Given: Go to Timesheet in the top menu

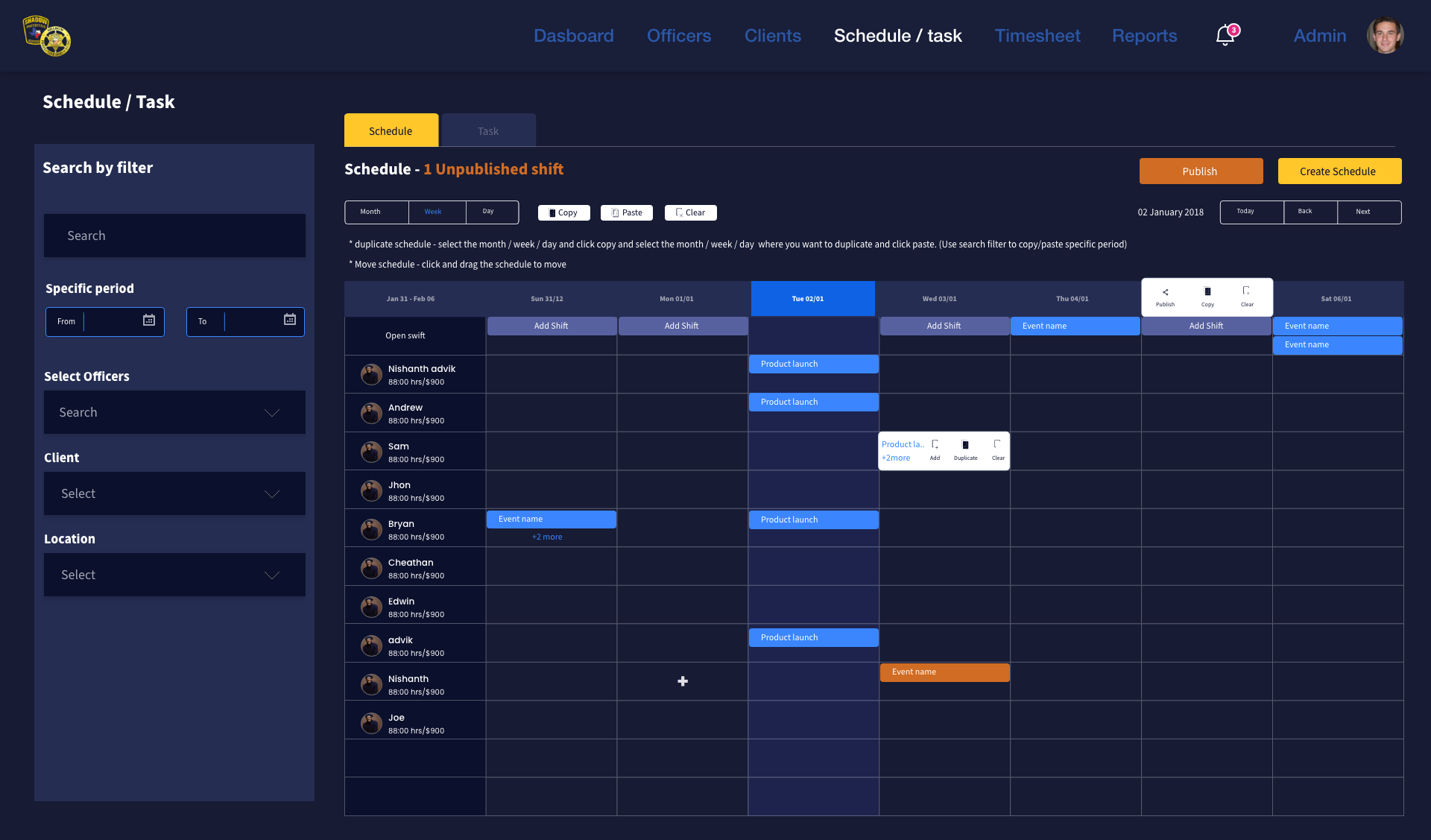Looking at the screenshot, I should coord(1037,36).
